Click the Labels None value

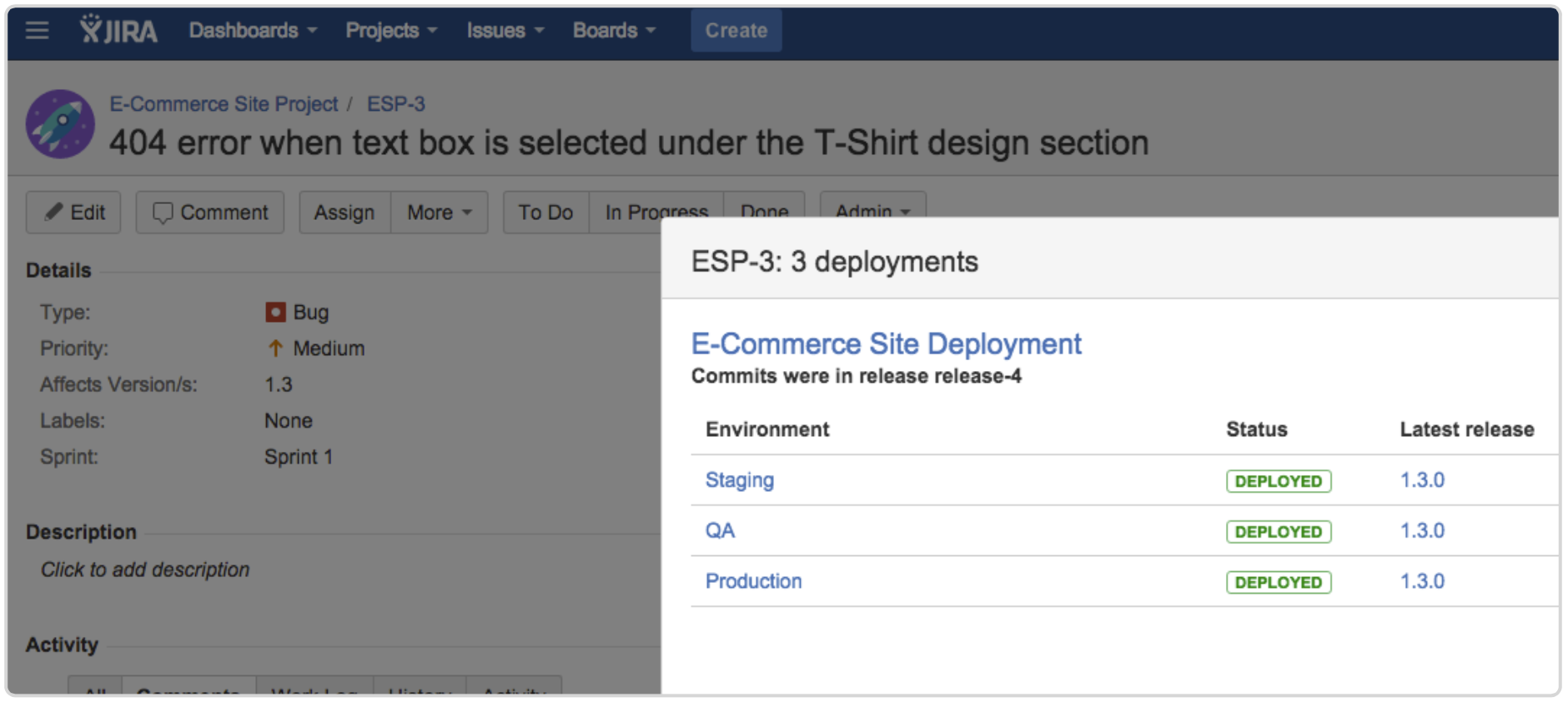pos(289,421)
